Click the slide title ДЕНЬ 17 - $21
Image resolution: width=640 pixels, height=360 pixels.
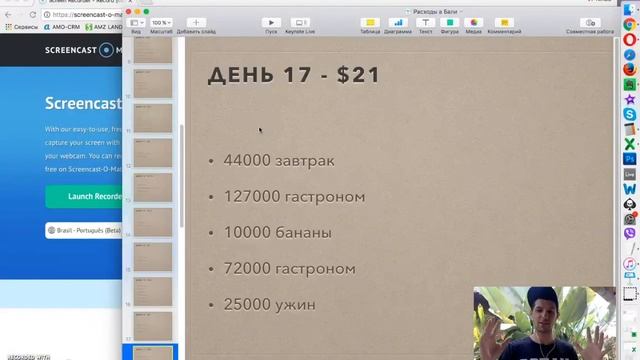294,75
